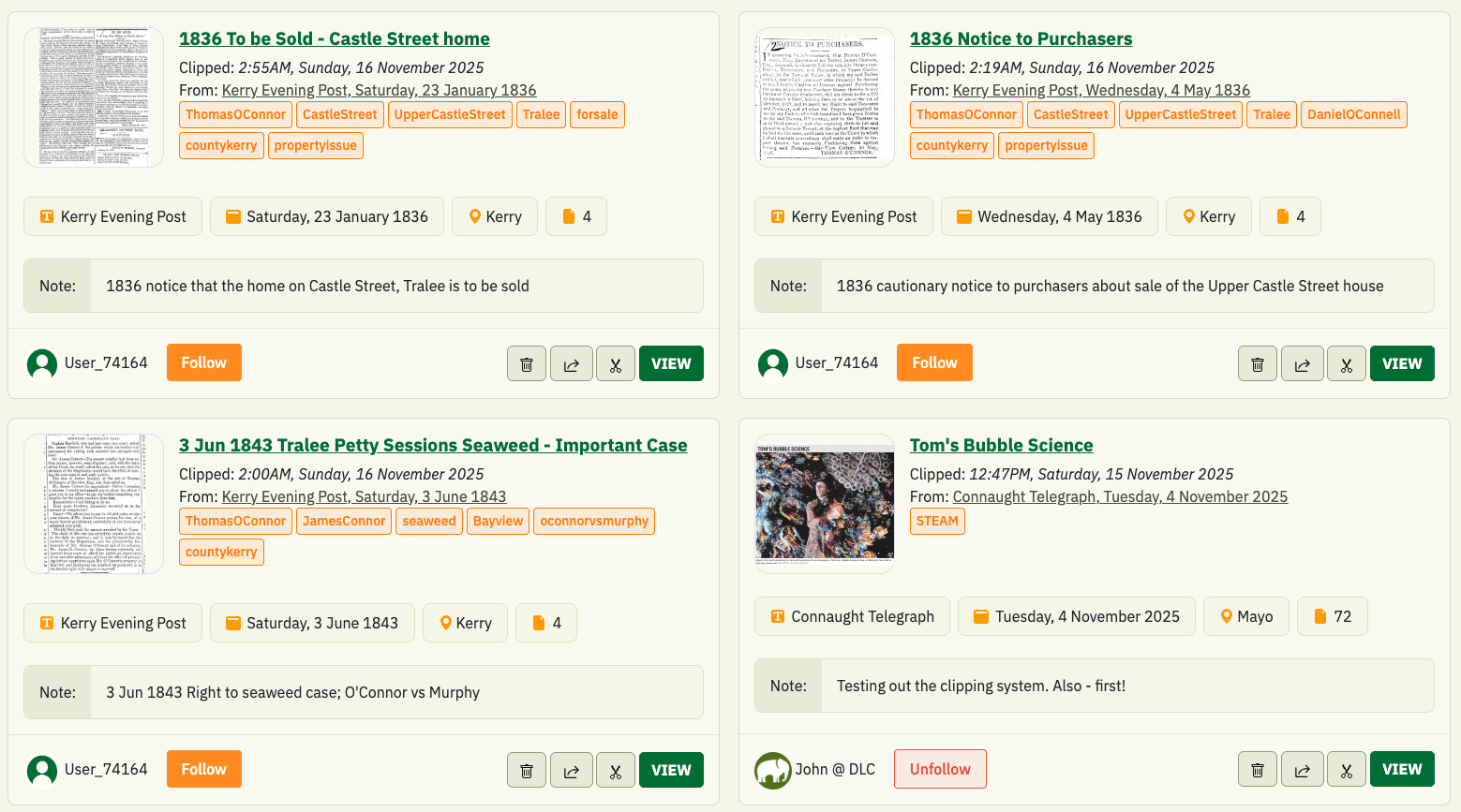Screen dimensions: 1461x812
Task: Select the oconnorvsmurphy tag
Action: click(594, 521)
